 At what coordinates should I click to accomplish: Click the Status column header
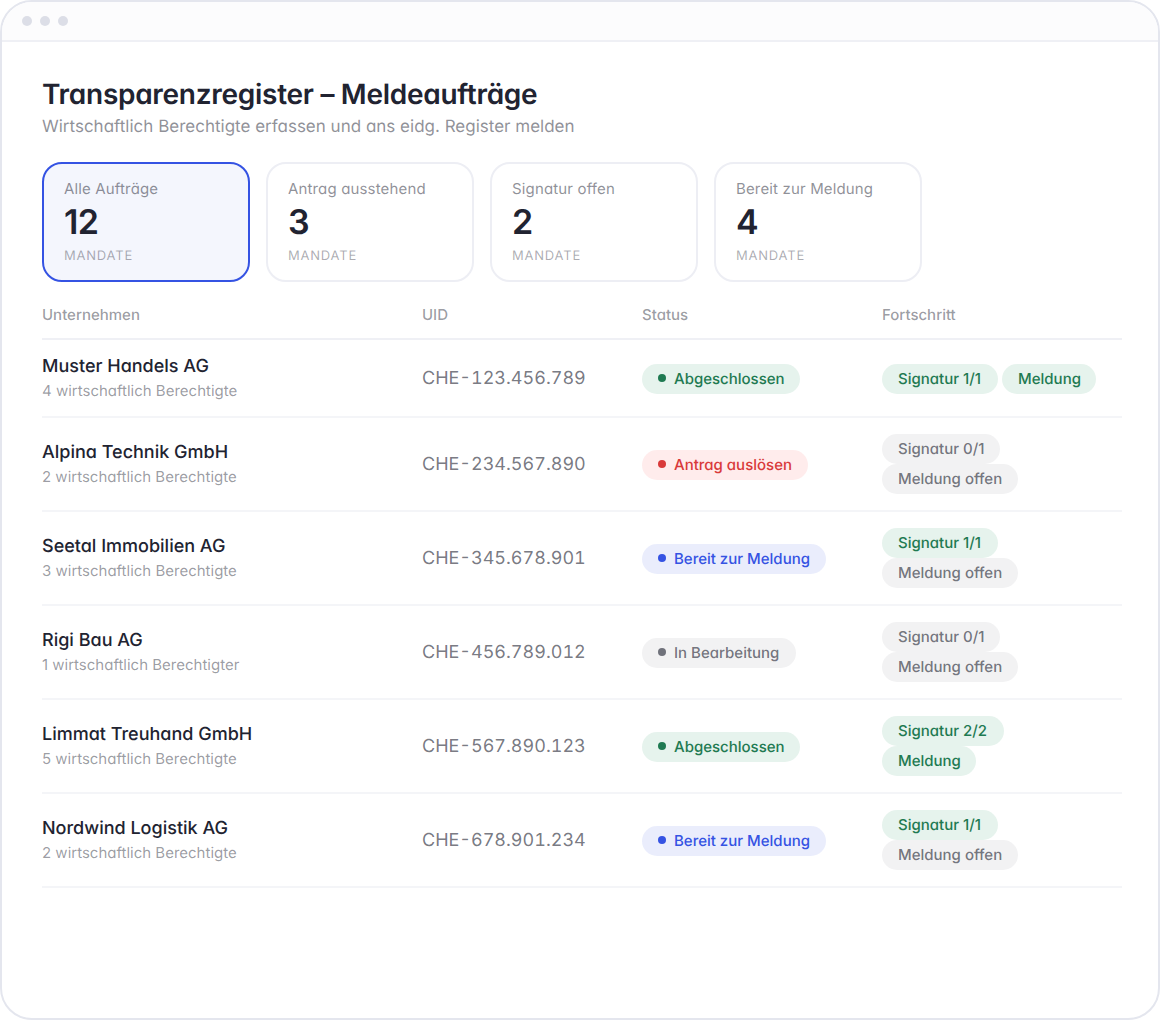tap(665, 315)
